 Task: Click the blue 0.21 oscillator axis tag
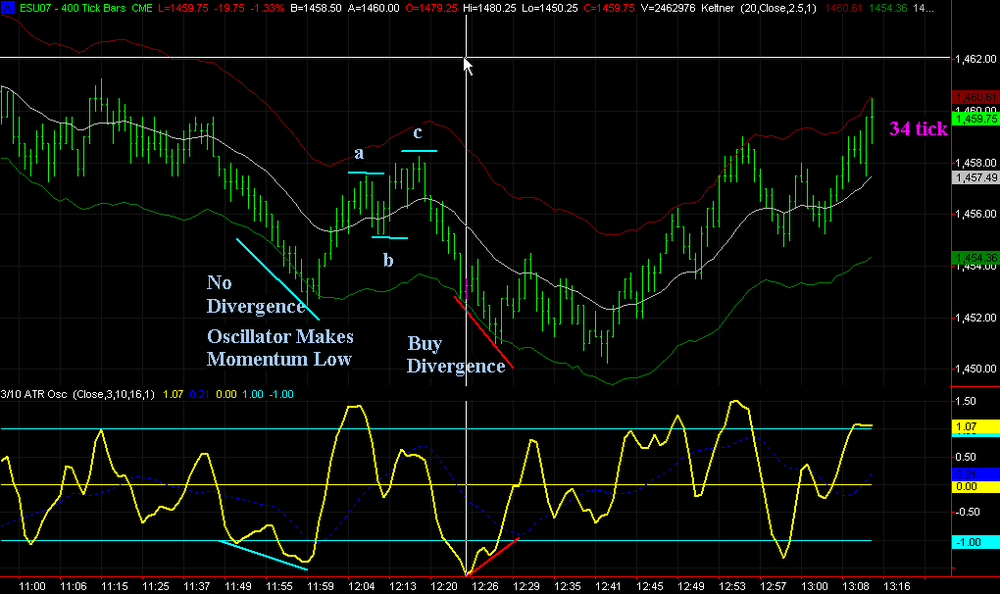tap(975, 474)
